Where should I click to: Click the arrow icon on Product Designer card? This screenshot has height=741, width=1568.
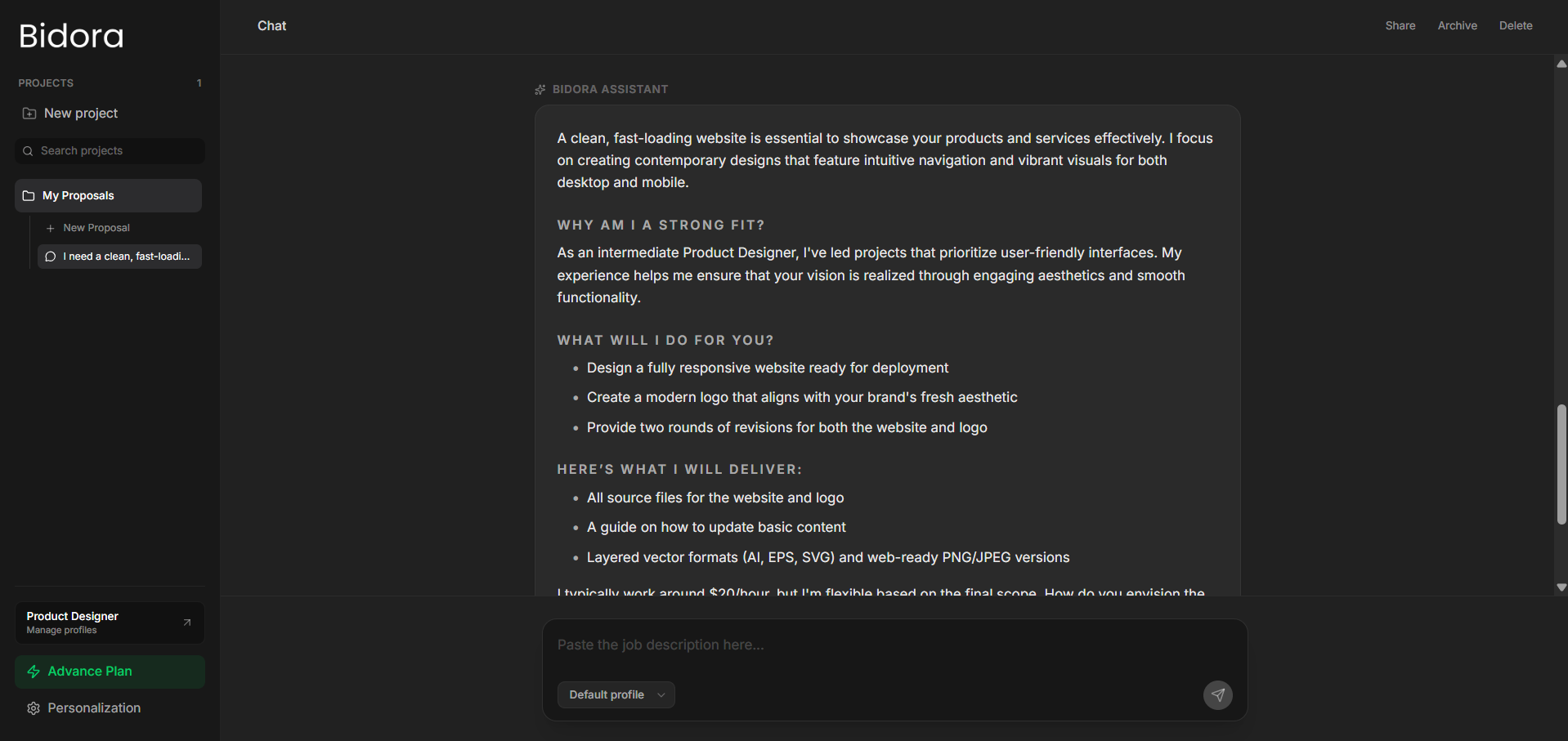(x=186, y=623)
